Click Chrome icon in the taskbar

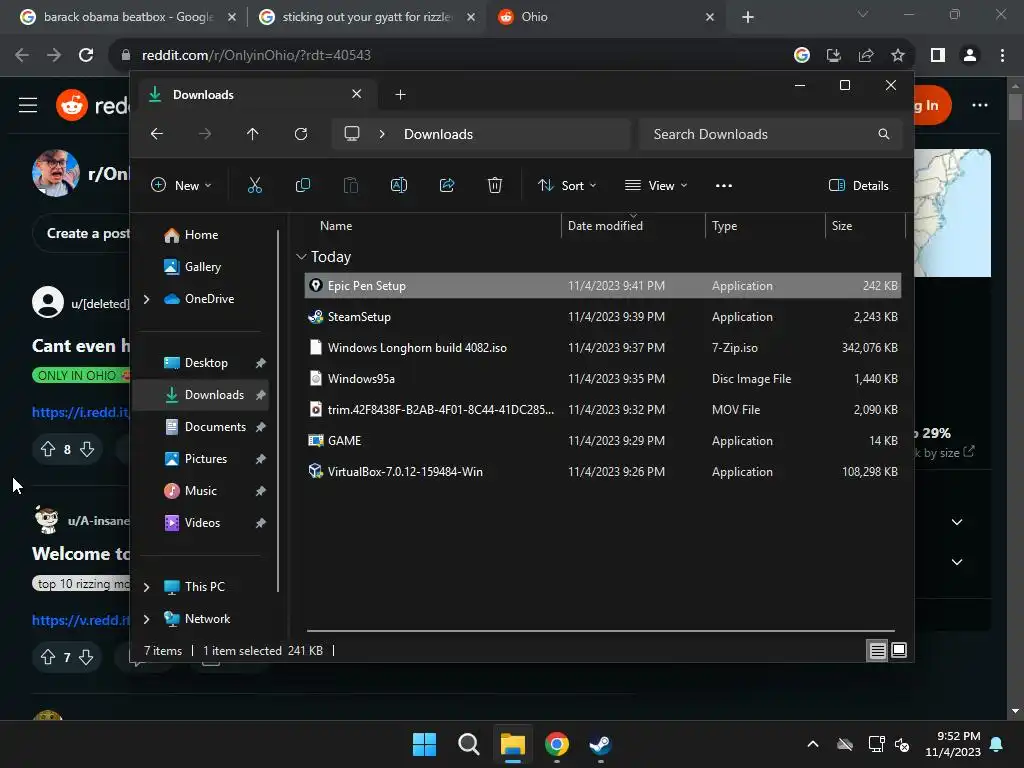click(x=556, y=744)
